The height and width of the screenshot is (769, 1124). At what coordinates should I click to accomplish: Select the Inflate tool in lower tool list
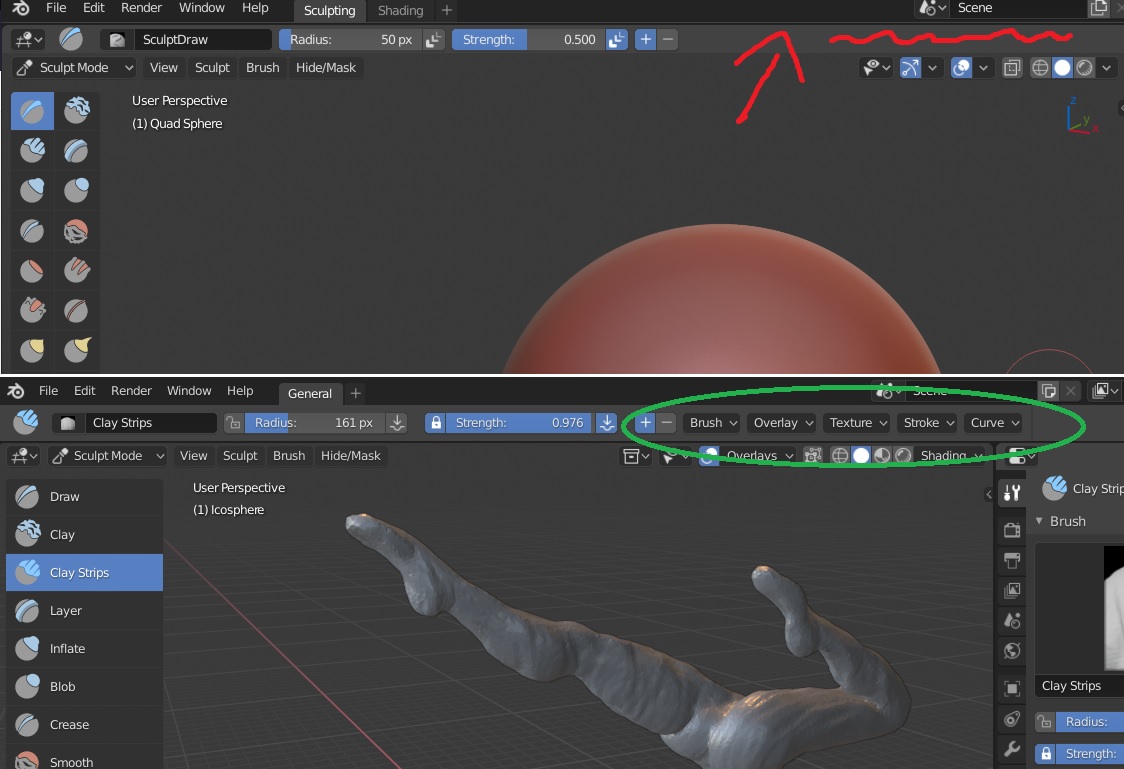[85, 649]
